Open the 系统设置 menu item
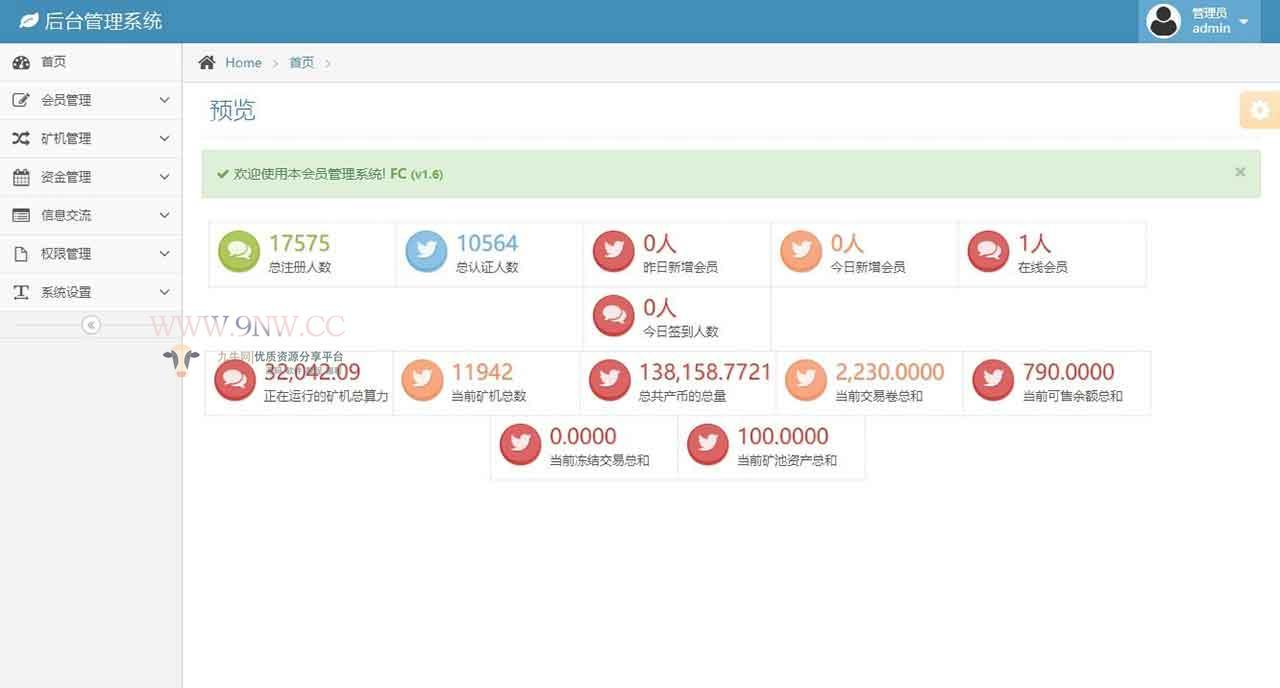 point(66,292)
